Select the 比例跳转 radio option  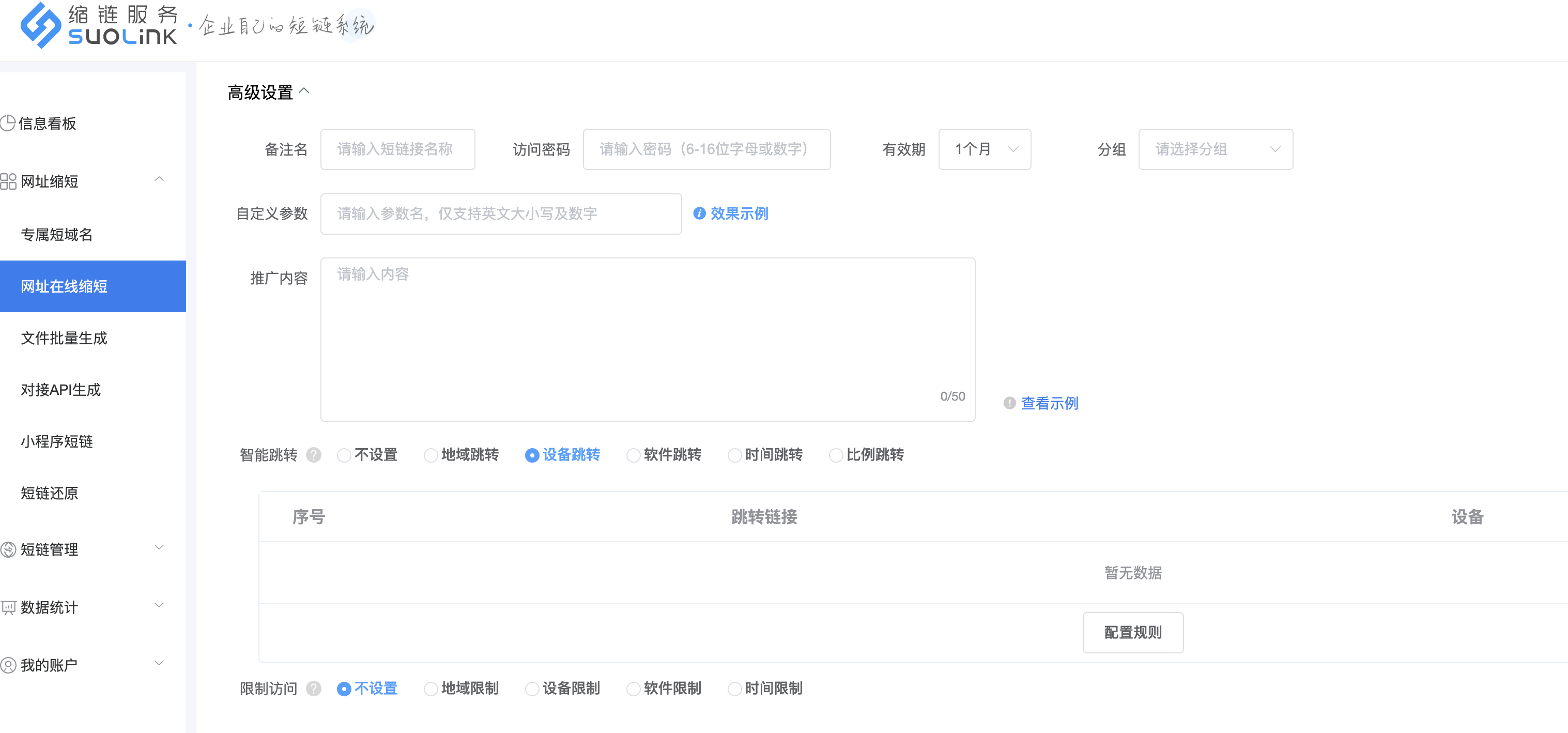(x=836, y=455)
